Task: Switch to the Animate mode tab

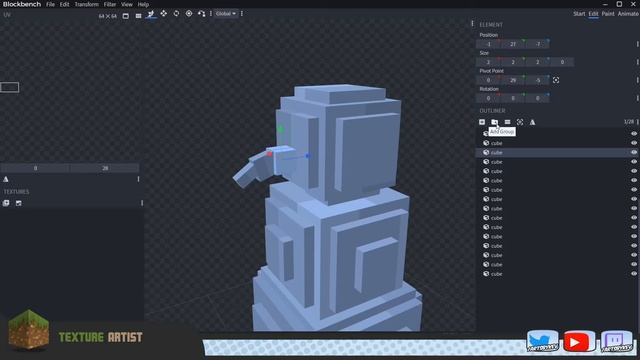Action: coord(628,14)
